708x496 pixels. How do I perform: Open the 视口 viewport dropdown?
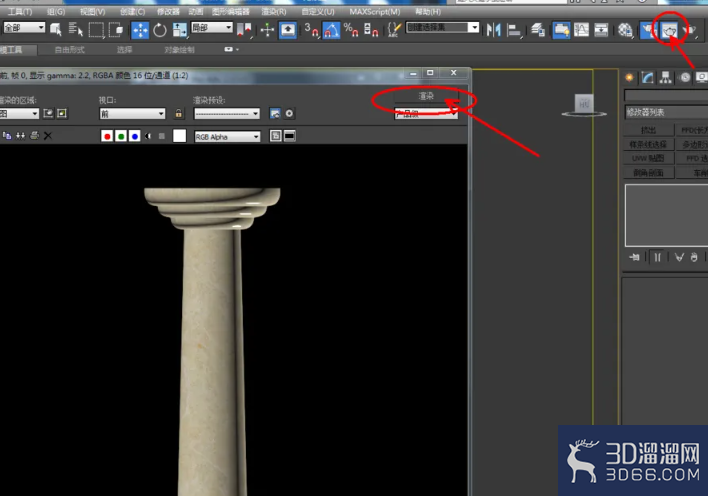click(x=132, y=114)
